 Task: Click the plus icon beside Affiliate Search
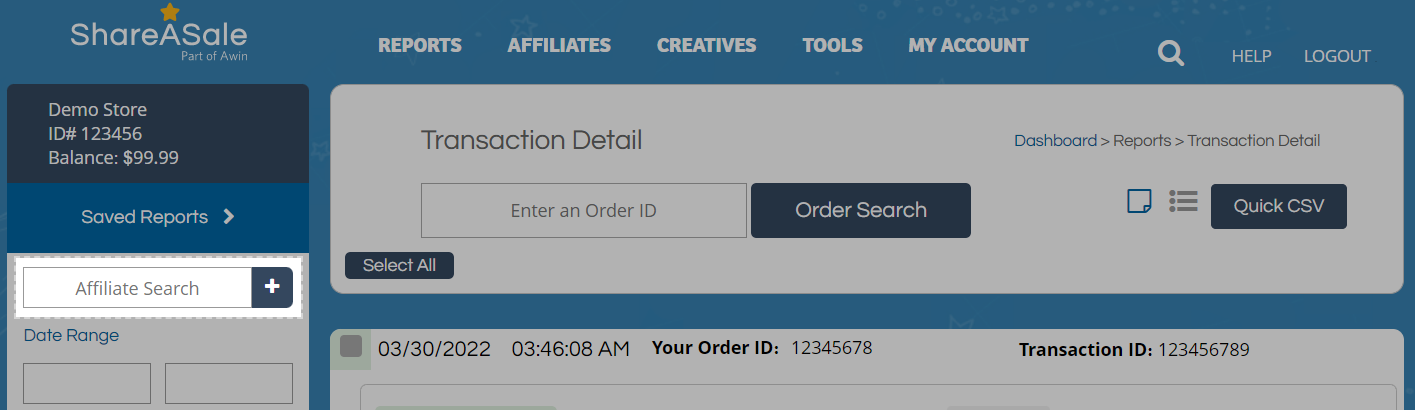coord(272,287)
